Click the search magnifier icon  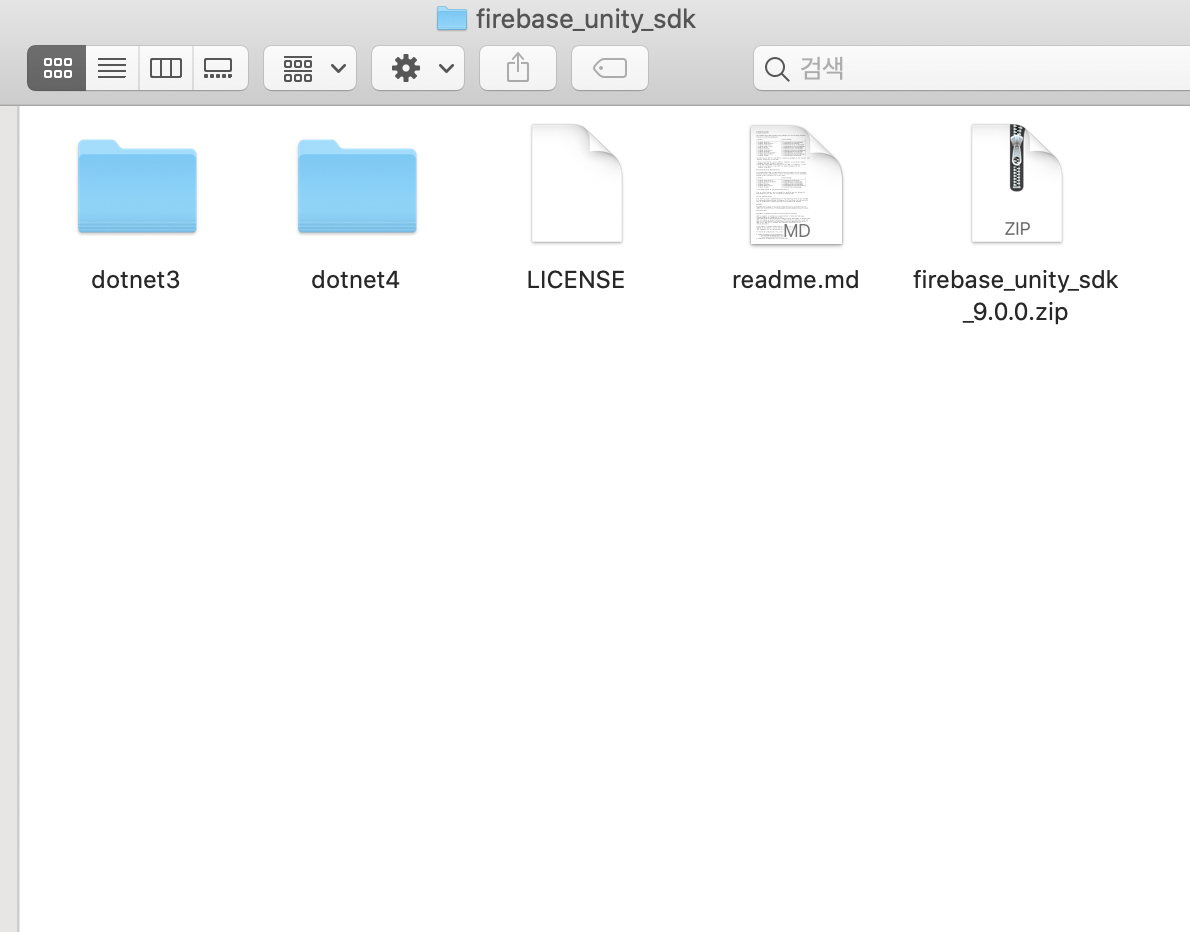pyautogui.click(x=776, y=69)
